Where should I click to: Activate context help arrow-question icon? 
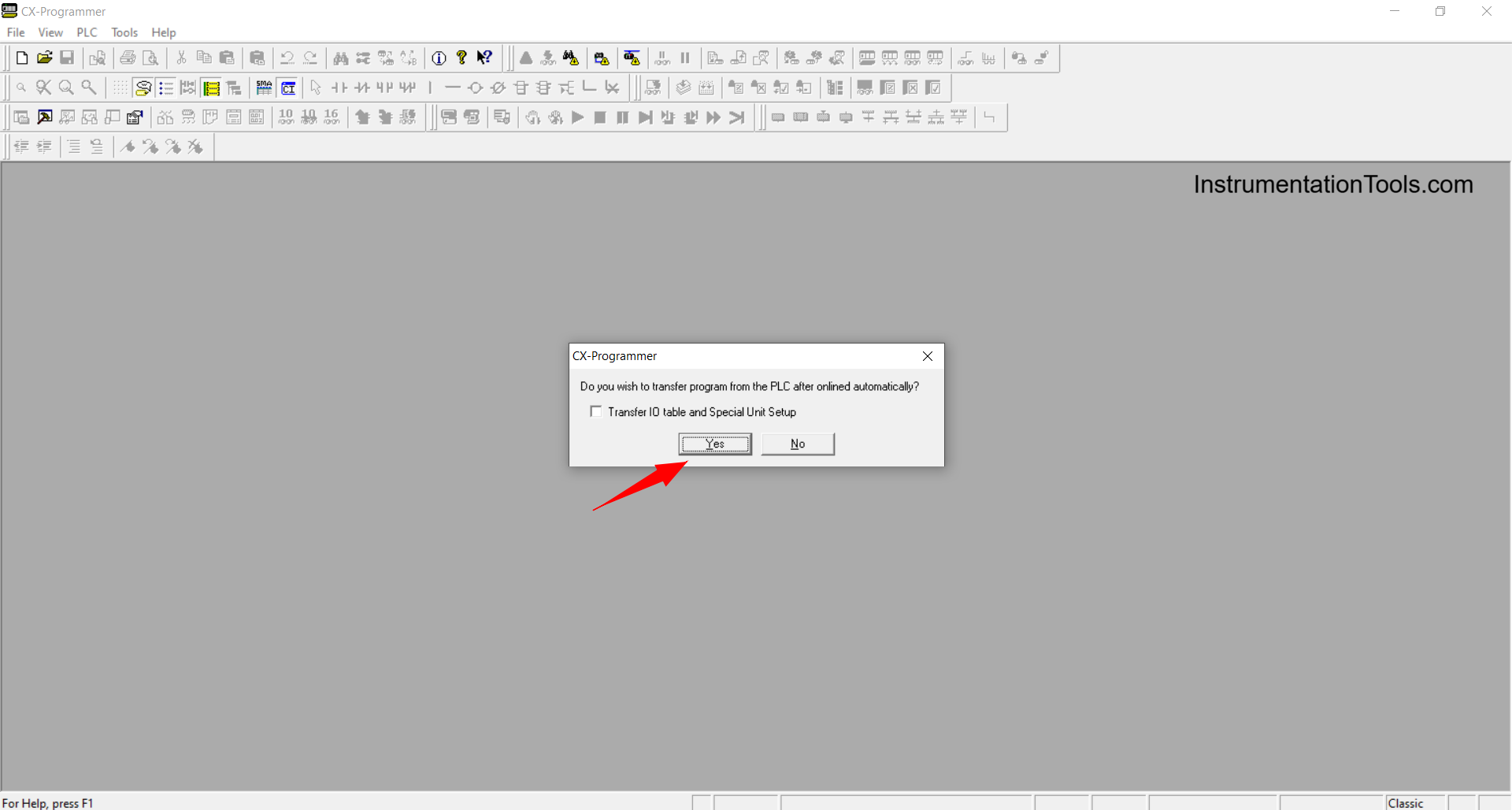485,58
